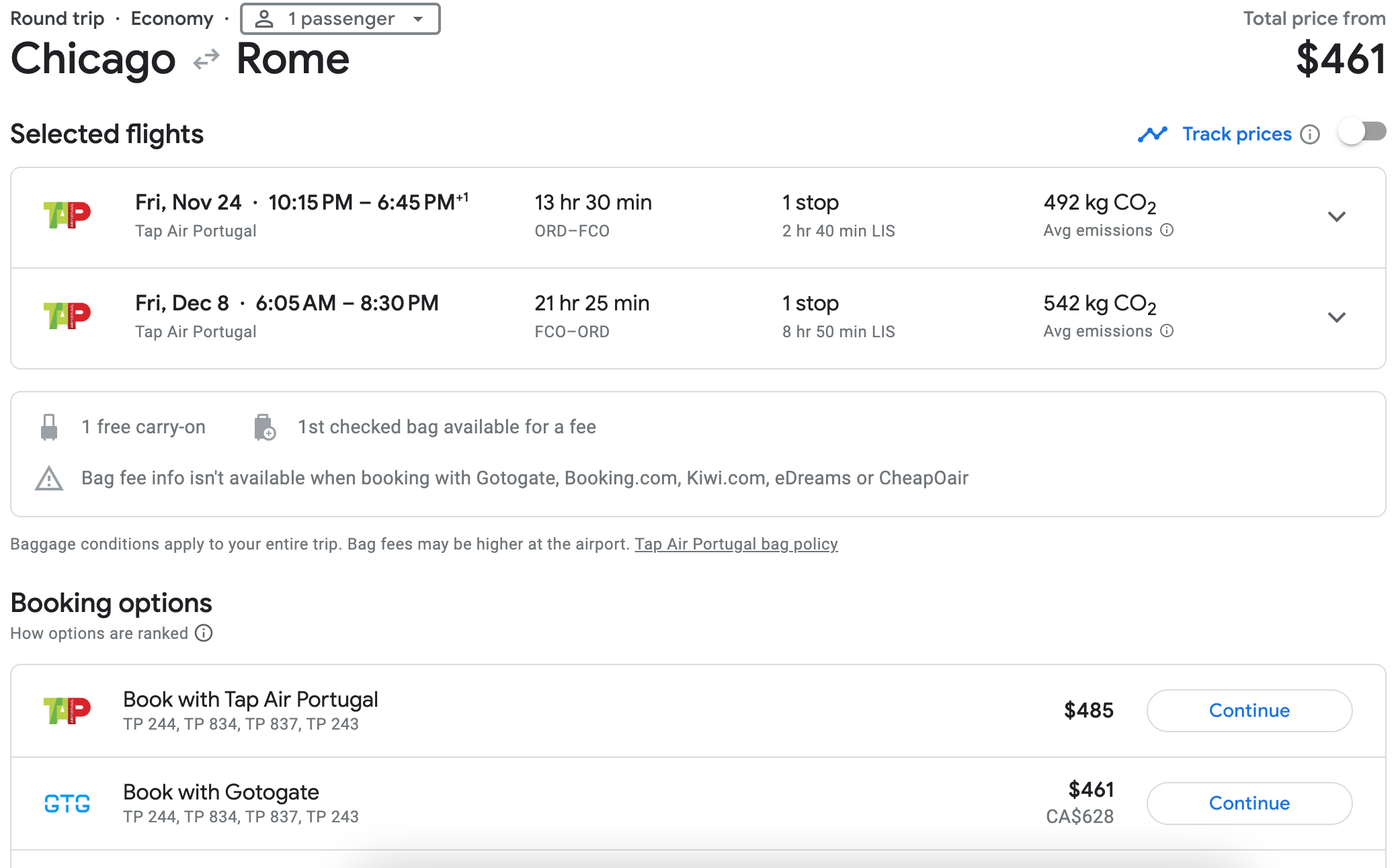This screenshot has width=1398, height=868.
Task: Open emissions info for 542 kg CO2
Action: (x=1167, y=331)
